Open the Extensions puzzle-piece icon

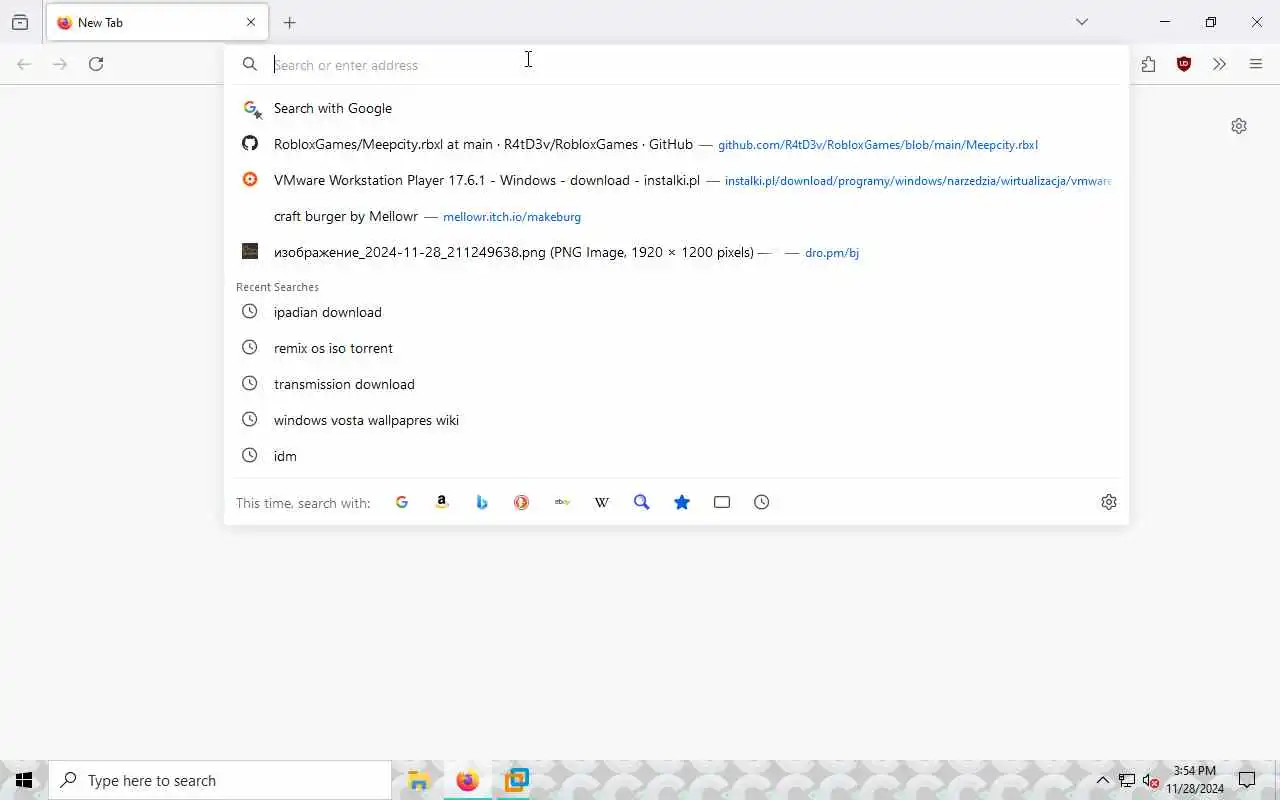click(1148, 64)
